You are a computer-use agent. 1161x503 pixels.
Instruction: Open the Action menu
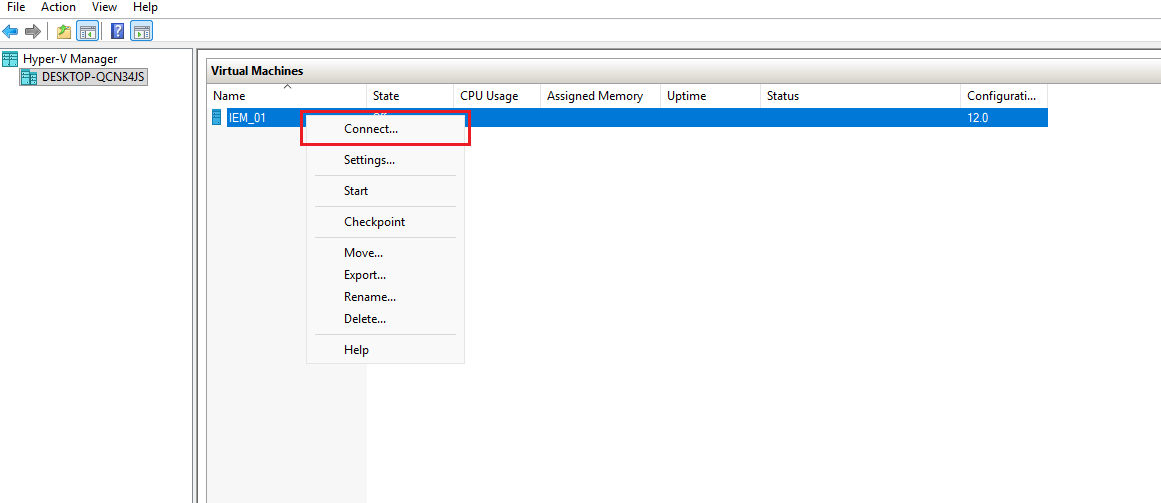58,7
